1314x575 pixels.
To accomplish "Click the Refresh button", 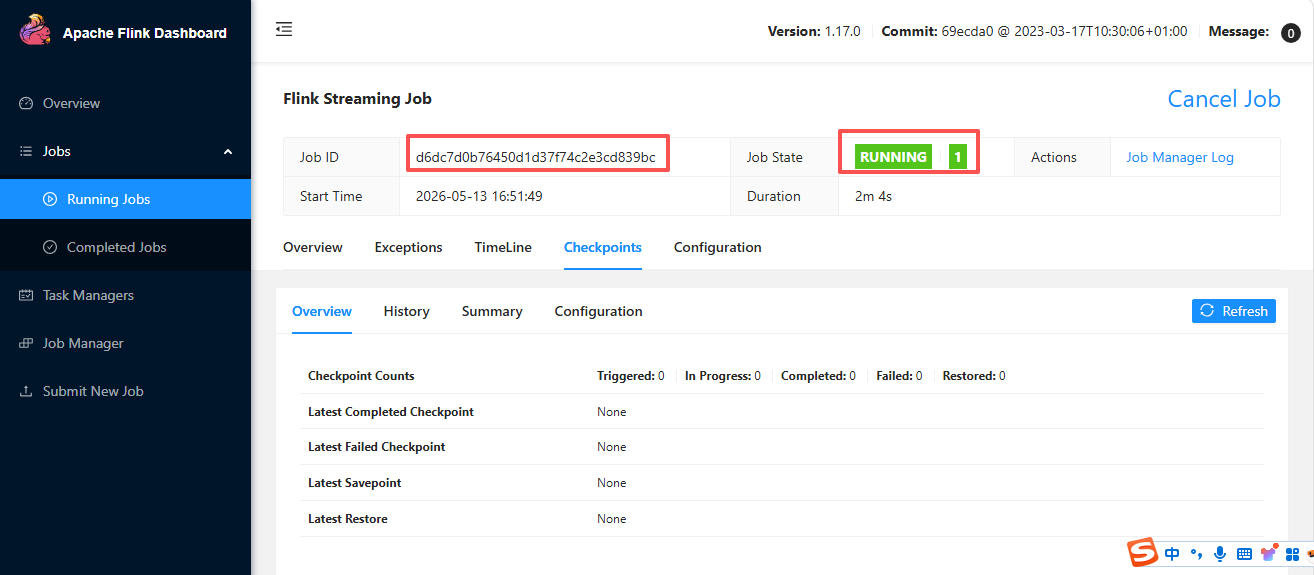I will point(1234,311).
